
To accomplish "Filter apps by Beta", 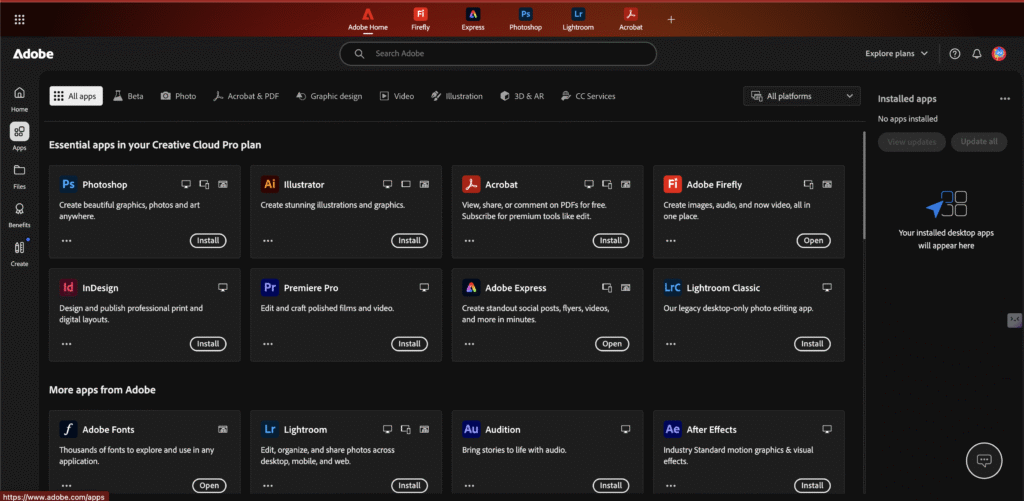I will pos(128,96).
